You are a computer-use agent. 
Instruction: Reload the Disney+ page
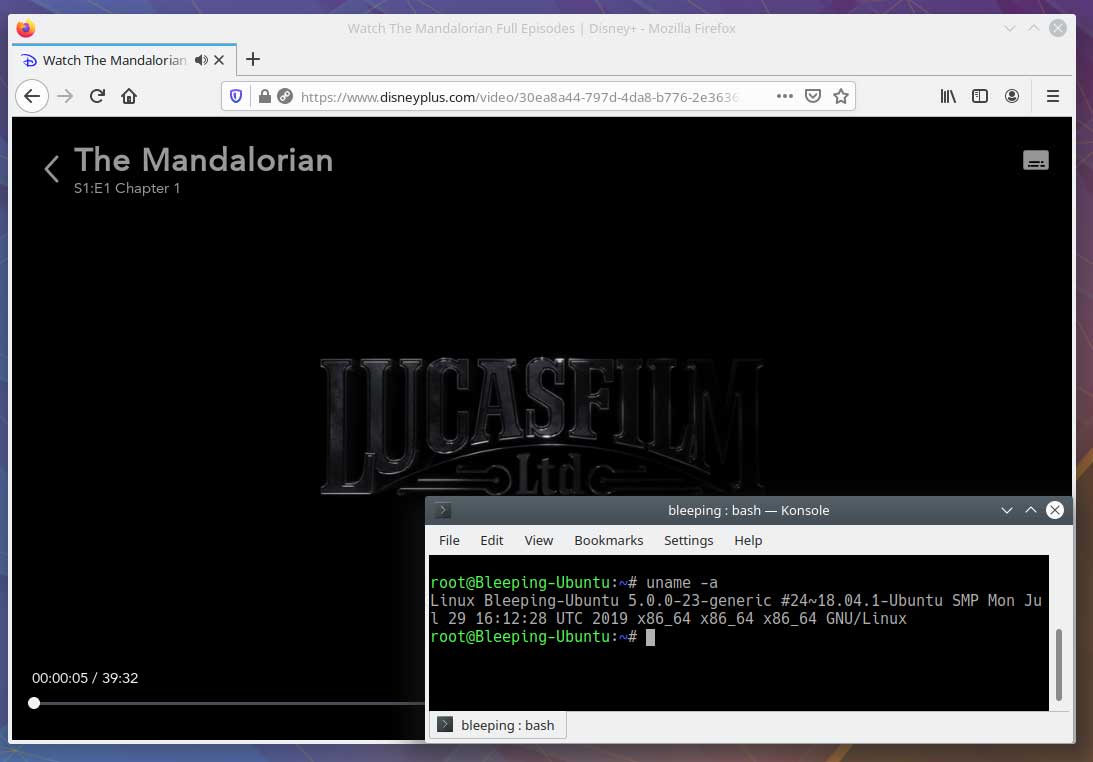(x=98, y=96)
